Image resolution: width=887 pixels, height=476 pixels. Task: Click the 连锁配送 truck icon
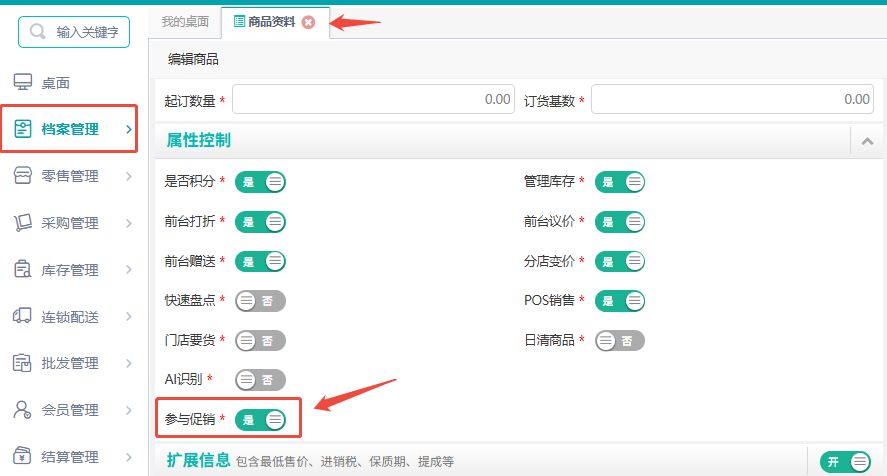[23, 316]
